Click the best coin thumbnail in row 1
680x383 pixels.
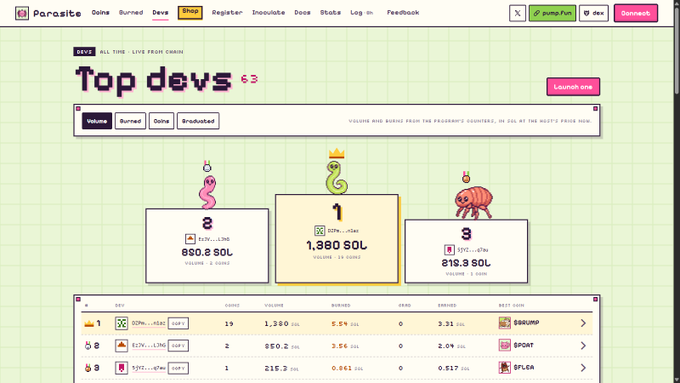pyautogui.click(x=504, y=323)
